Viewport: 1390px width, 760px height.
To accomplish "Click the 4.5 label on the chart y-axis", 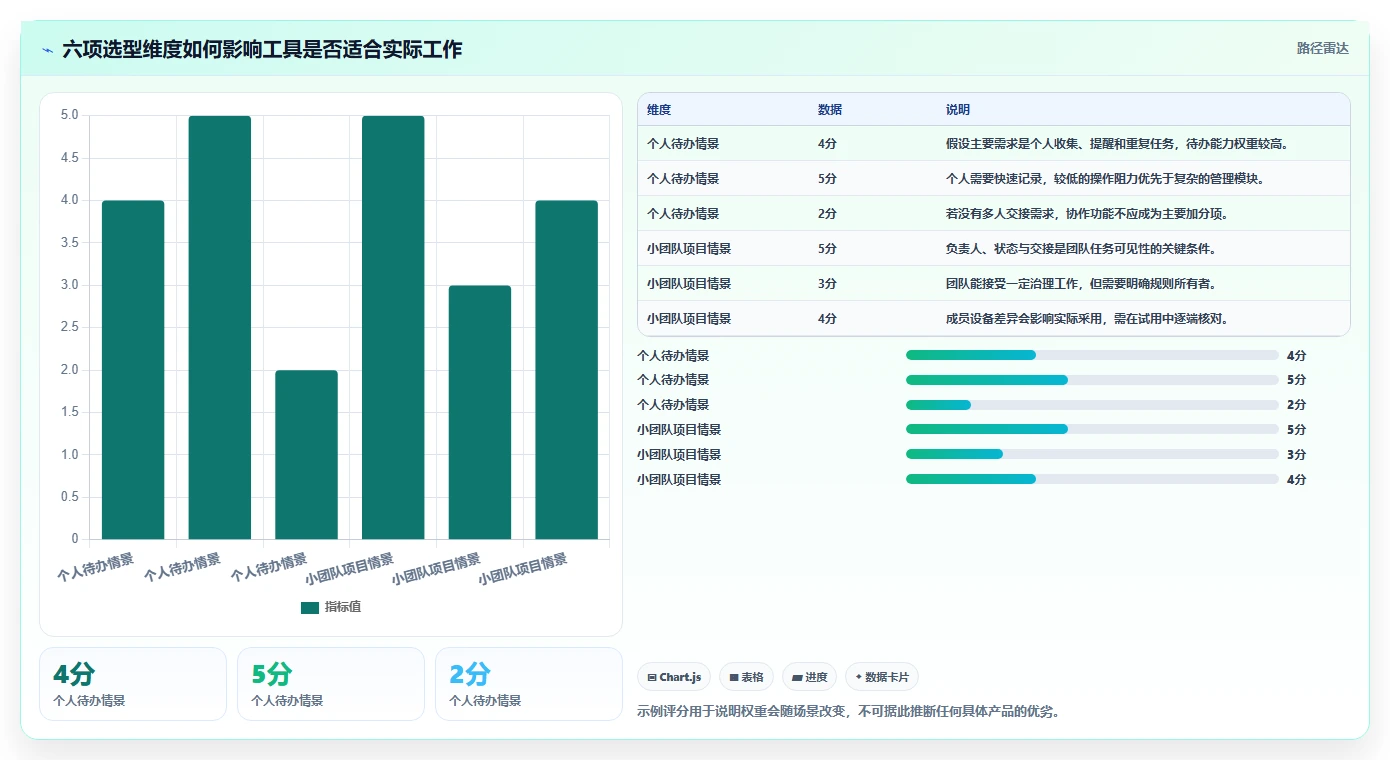I will [x=68, y=158].
